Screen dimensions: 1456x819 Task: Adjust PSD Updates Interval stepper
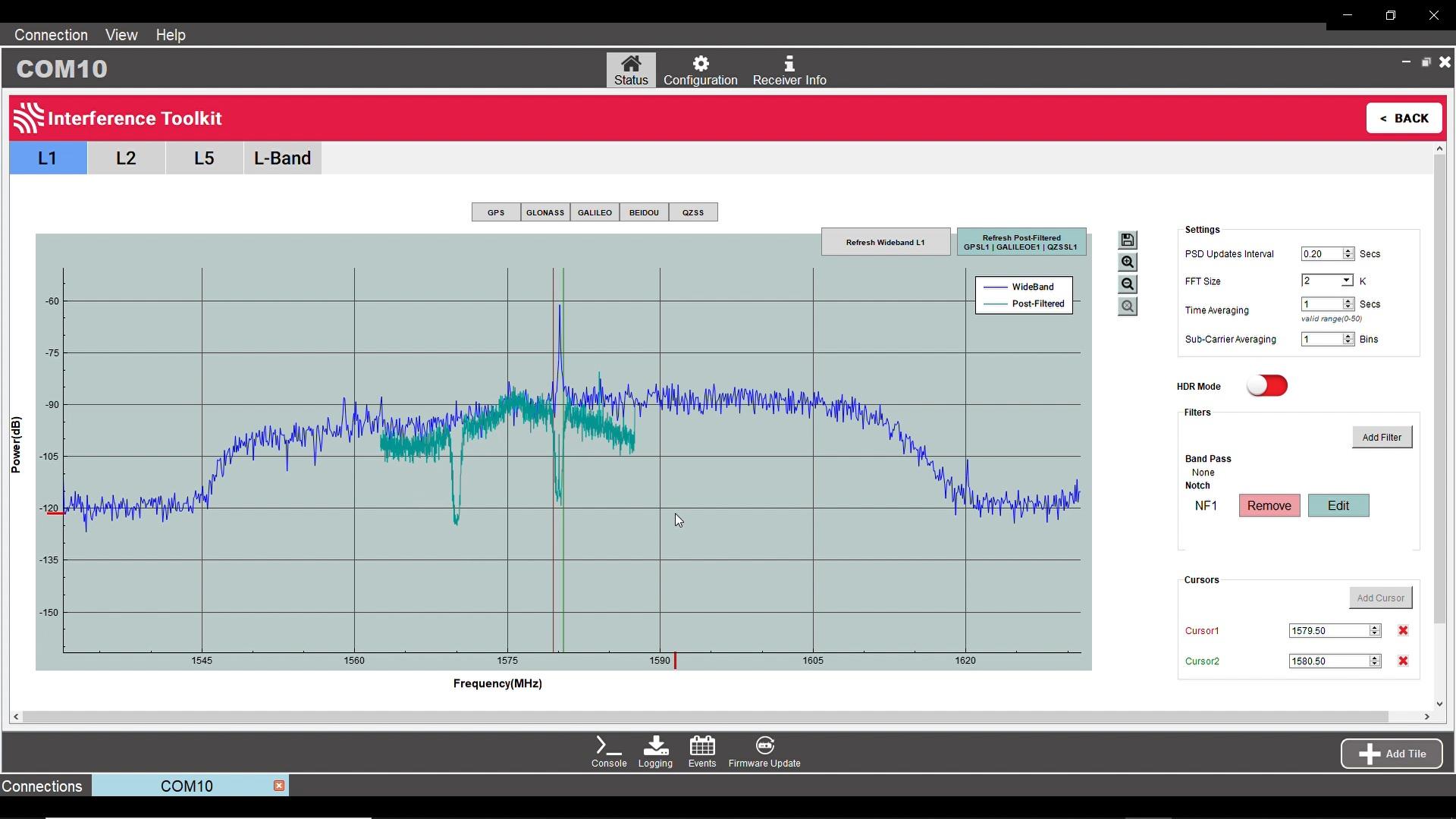[1348, 254]
